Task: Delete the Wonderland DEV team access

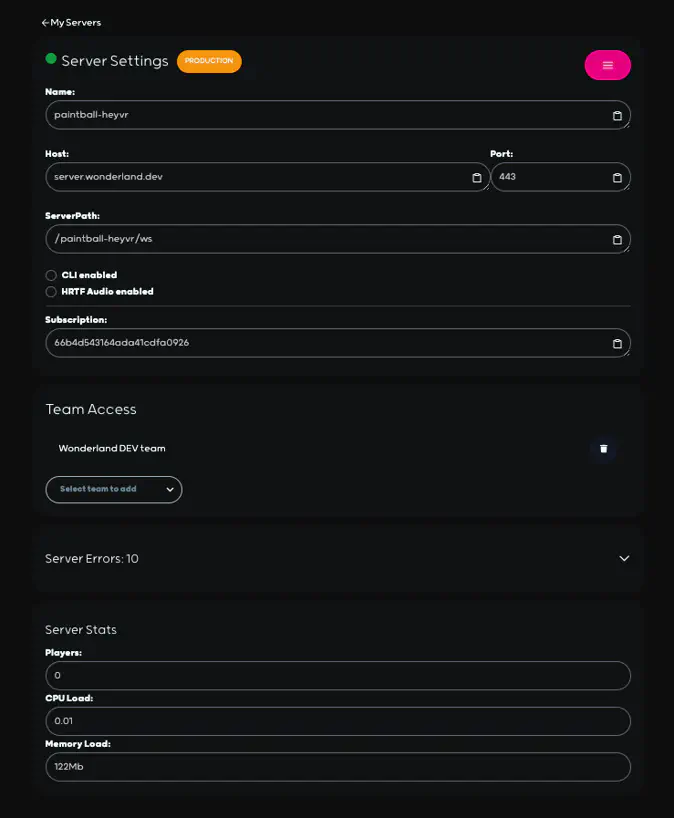Action: (x=604, y=449)
